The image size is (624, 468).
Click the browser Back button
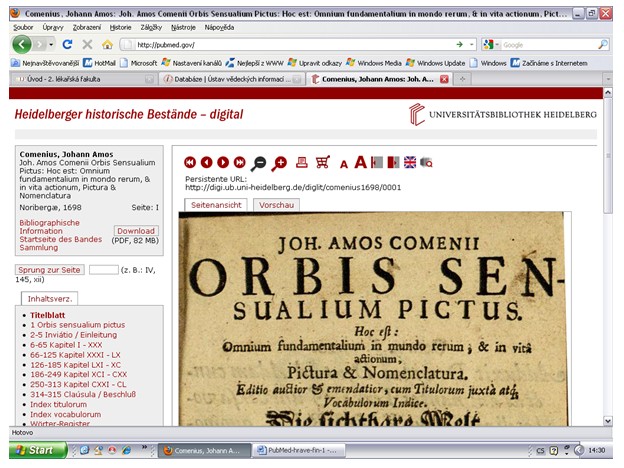[21, 44]
